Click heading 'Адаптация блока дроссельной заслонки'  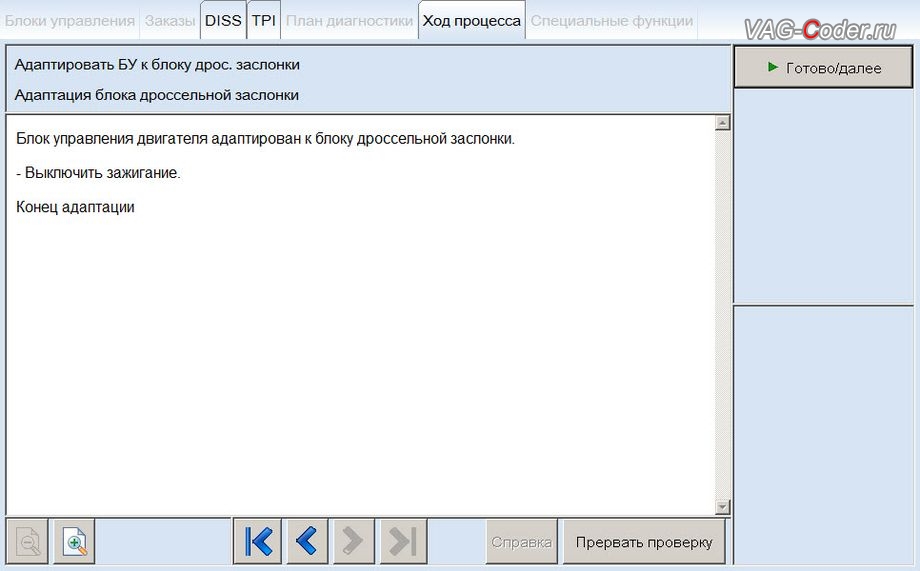click(157, 95)
